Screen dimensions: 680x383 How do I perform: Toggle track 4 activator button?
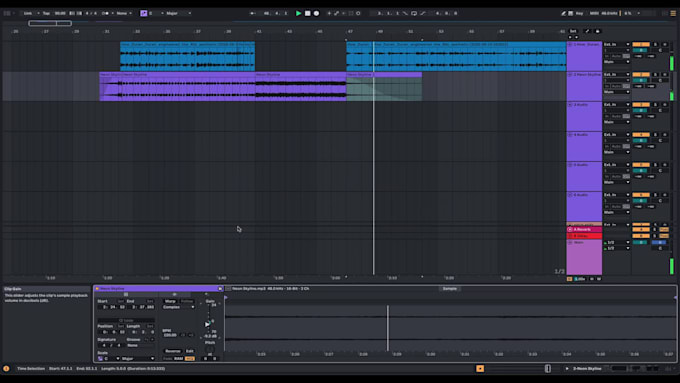[641, 135]
